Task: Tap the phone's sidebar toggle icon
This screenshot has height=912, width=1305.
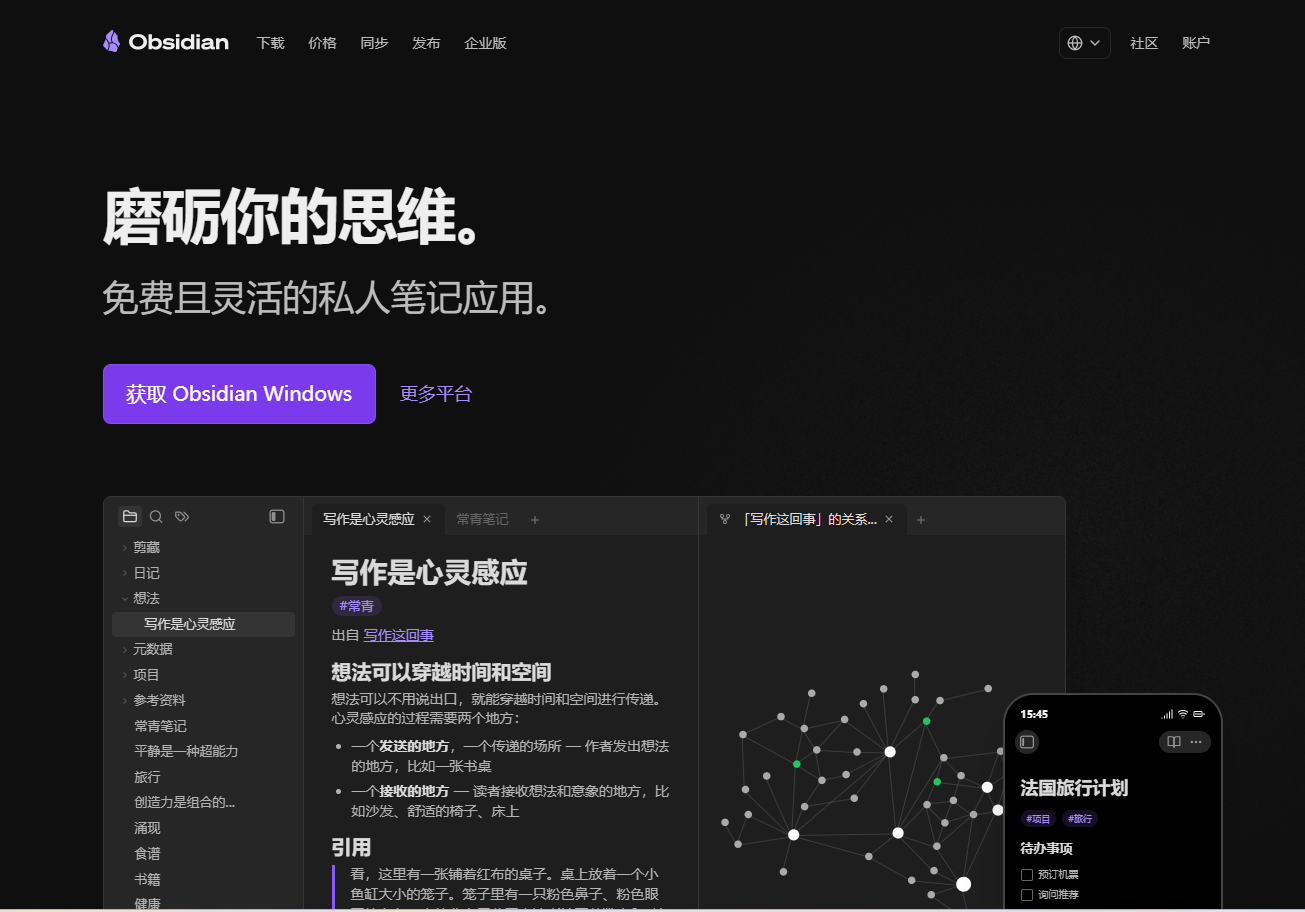Action: 1027,742
